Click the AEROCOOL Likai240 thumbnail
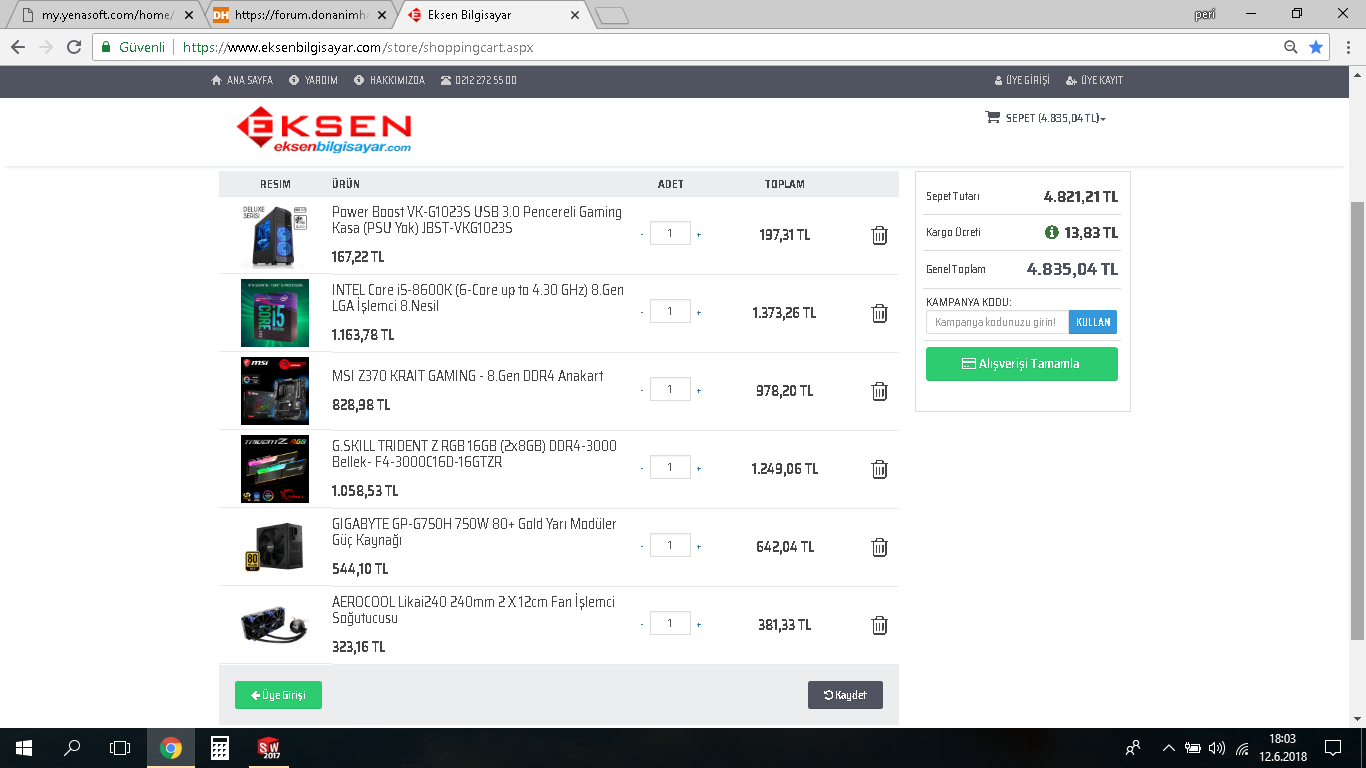Image resolution: width=1366 pixels, height=768 pixels. click(275, 625)
